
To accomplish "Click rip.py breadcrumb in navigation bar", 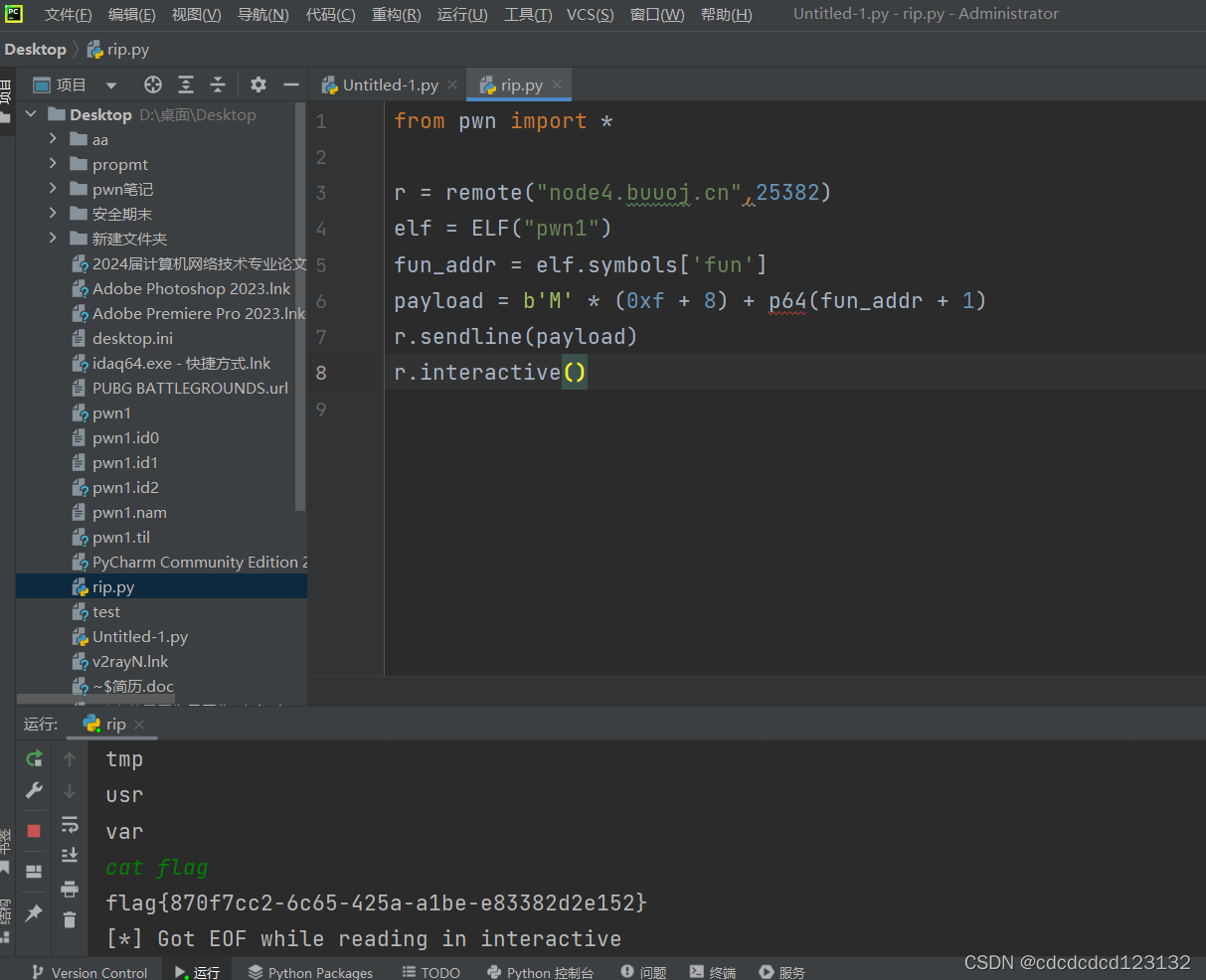I will pyautogui.click(x=118, y=49).
